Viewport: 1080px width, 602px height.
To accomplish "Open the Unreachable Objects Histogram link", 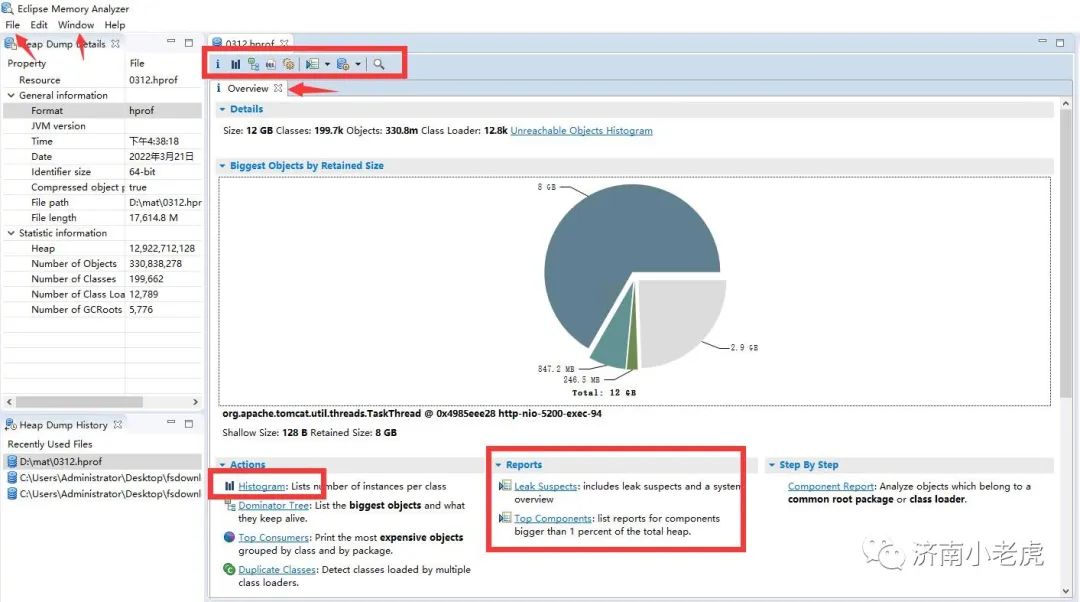I will pyautogui.click(x=581, y=130).
